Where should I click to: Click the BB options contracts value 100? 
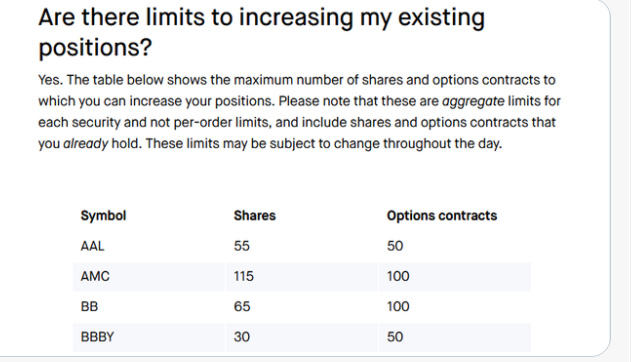click(398, 307)
